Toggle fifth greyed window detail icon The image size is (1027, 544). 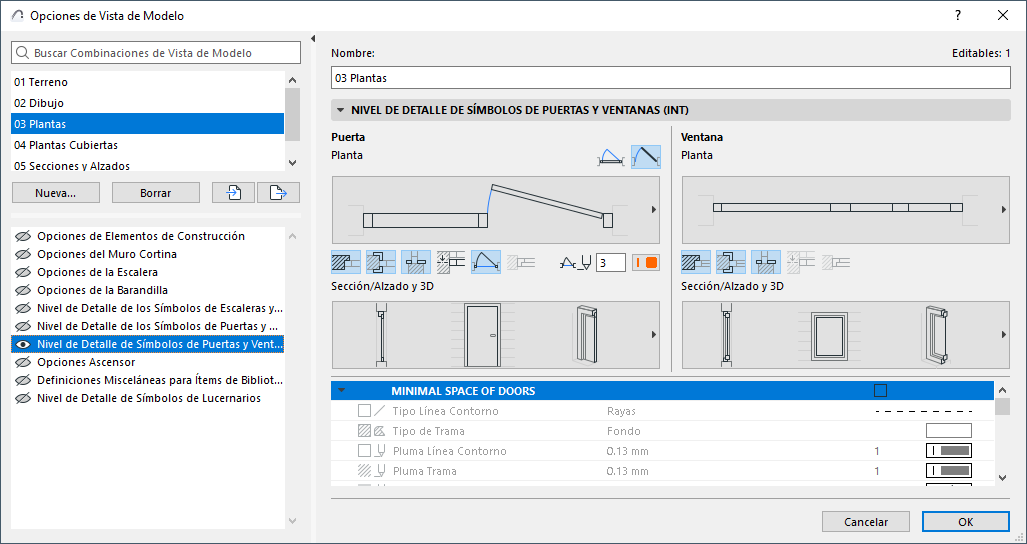pos(836,263)
